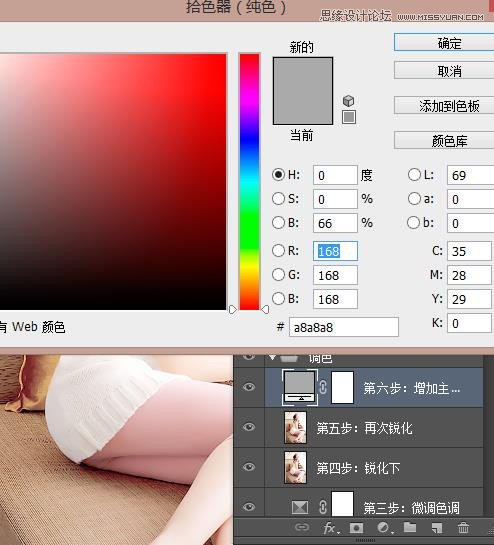Click inside the color saturation field
494x545 pixels.
[x=113, y=181]
